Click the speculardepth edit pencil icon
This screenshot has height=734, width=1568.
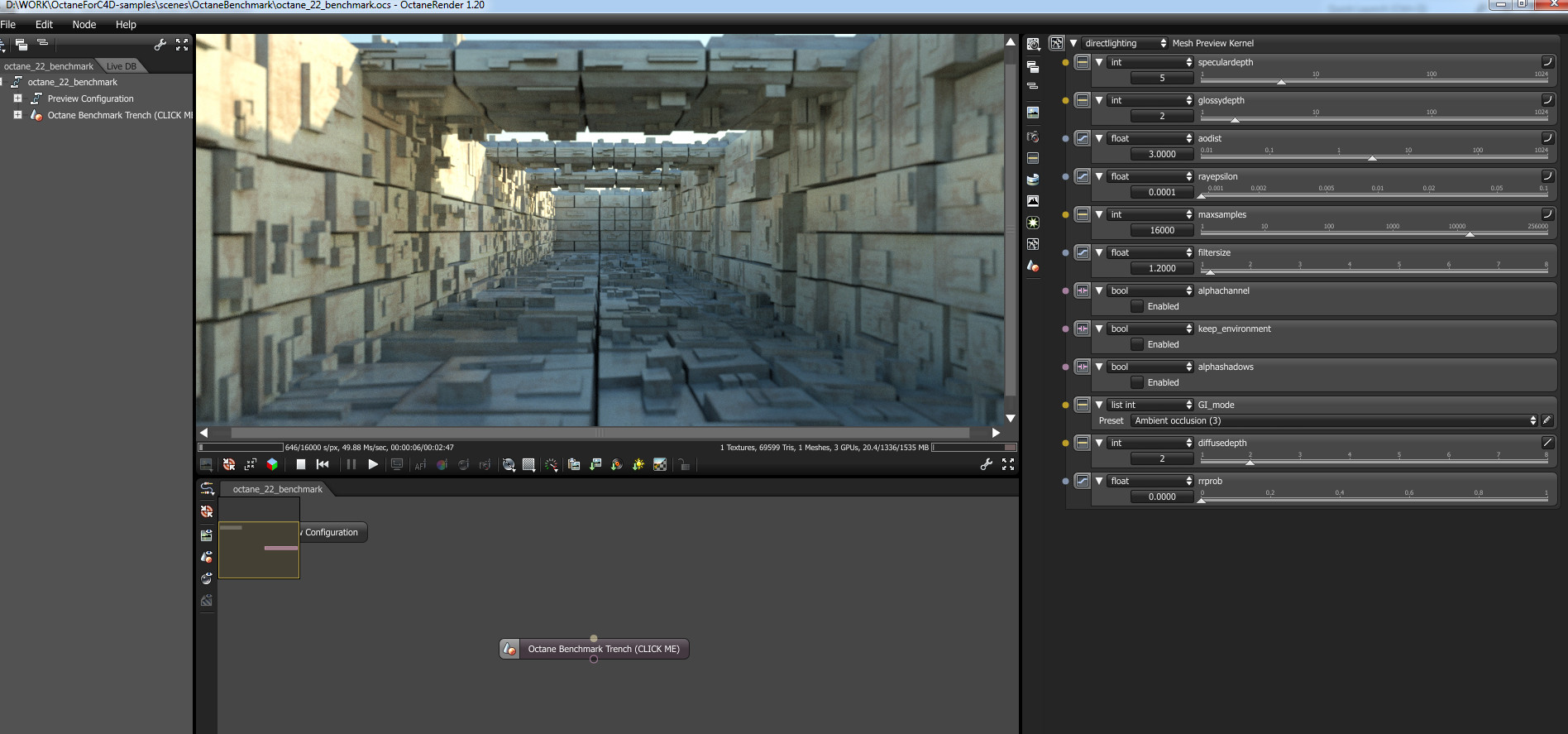click(1547, 62)
